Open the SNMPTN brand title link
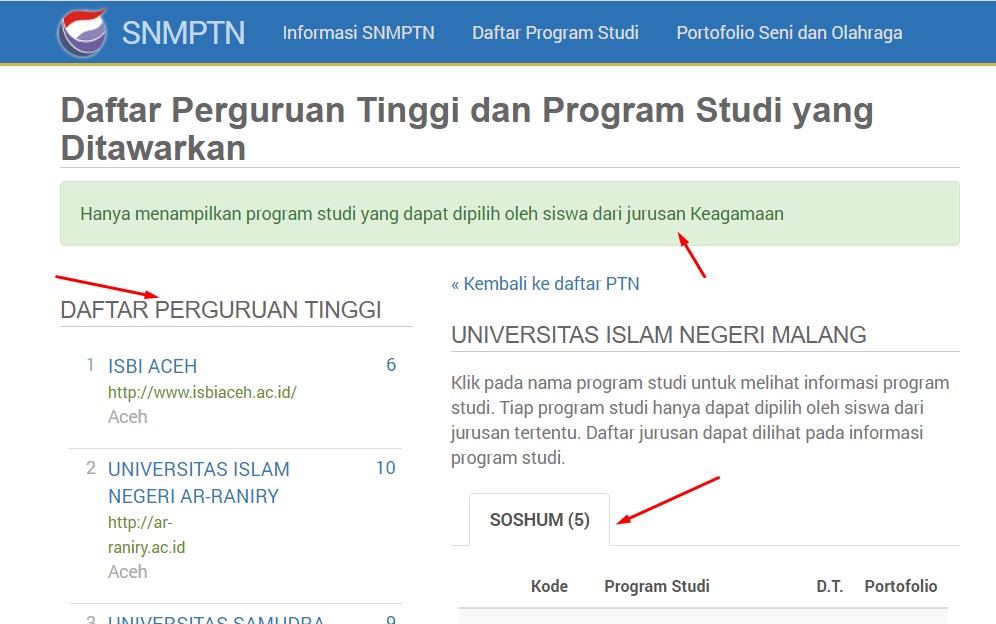 [183, 33]
